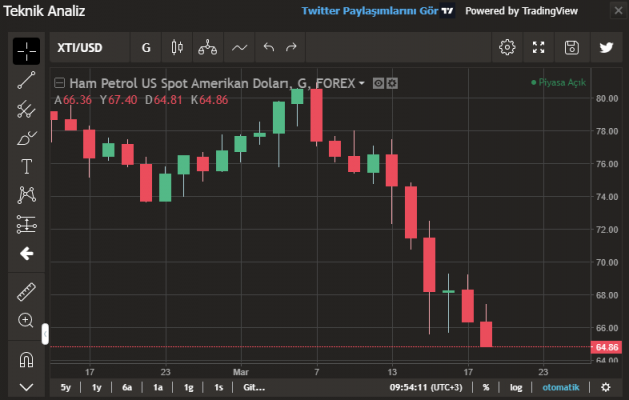Toggle symbol visibility eye icon in legend
Viewport: 629px width, 400px height.
point(378,83)
